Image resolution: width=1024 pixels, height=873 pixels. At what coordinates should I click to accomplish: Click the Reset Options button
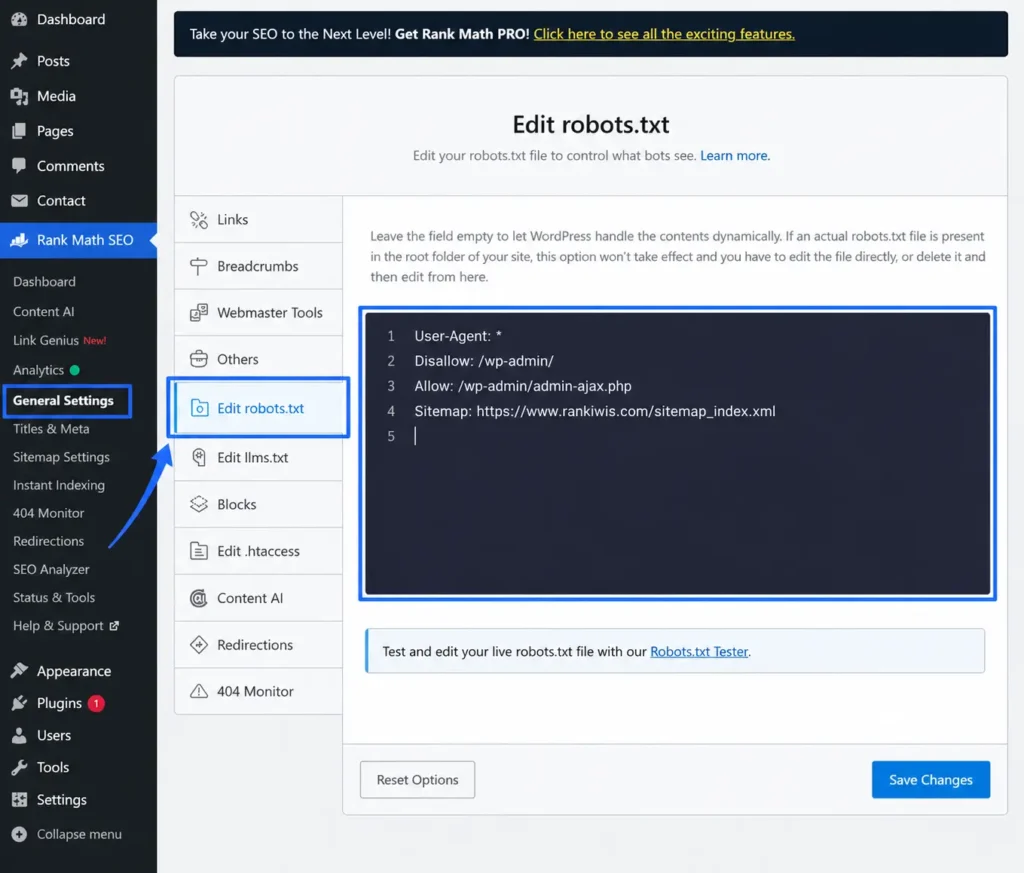pos(417,780)
